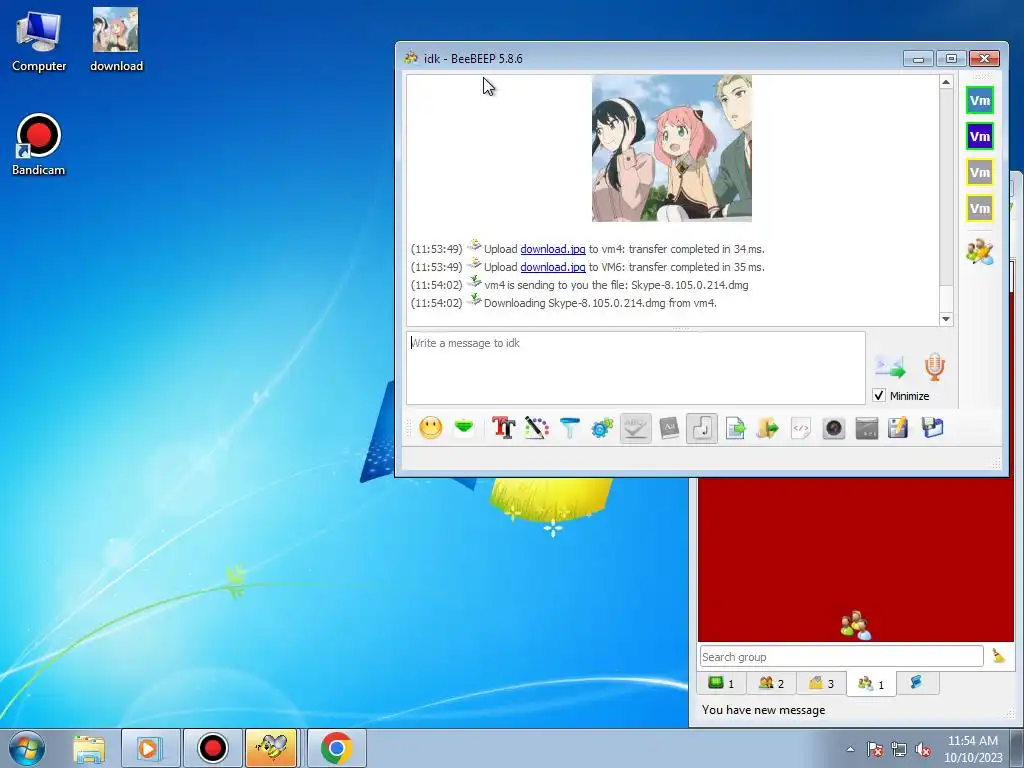
Task: Click 'vm4 is sending to you the file' line
Action: (616, 285)
